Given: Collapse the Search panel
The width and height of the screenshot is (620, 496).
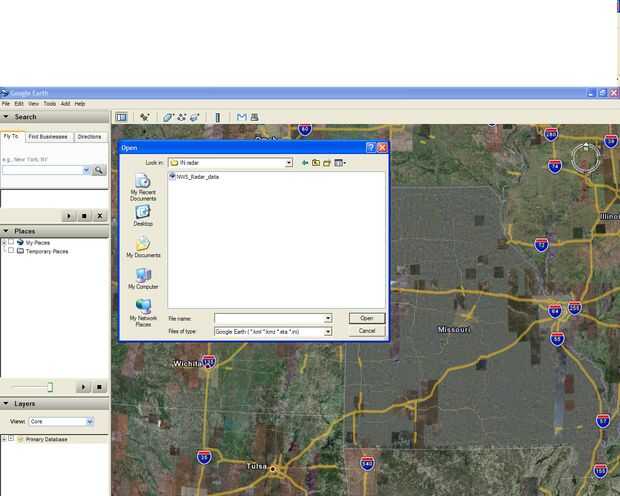Looking at the screenshot, I should tap(6, 117).
